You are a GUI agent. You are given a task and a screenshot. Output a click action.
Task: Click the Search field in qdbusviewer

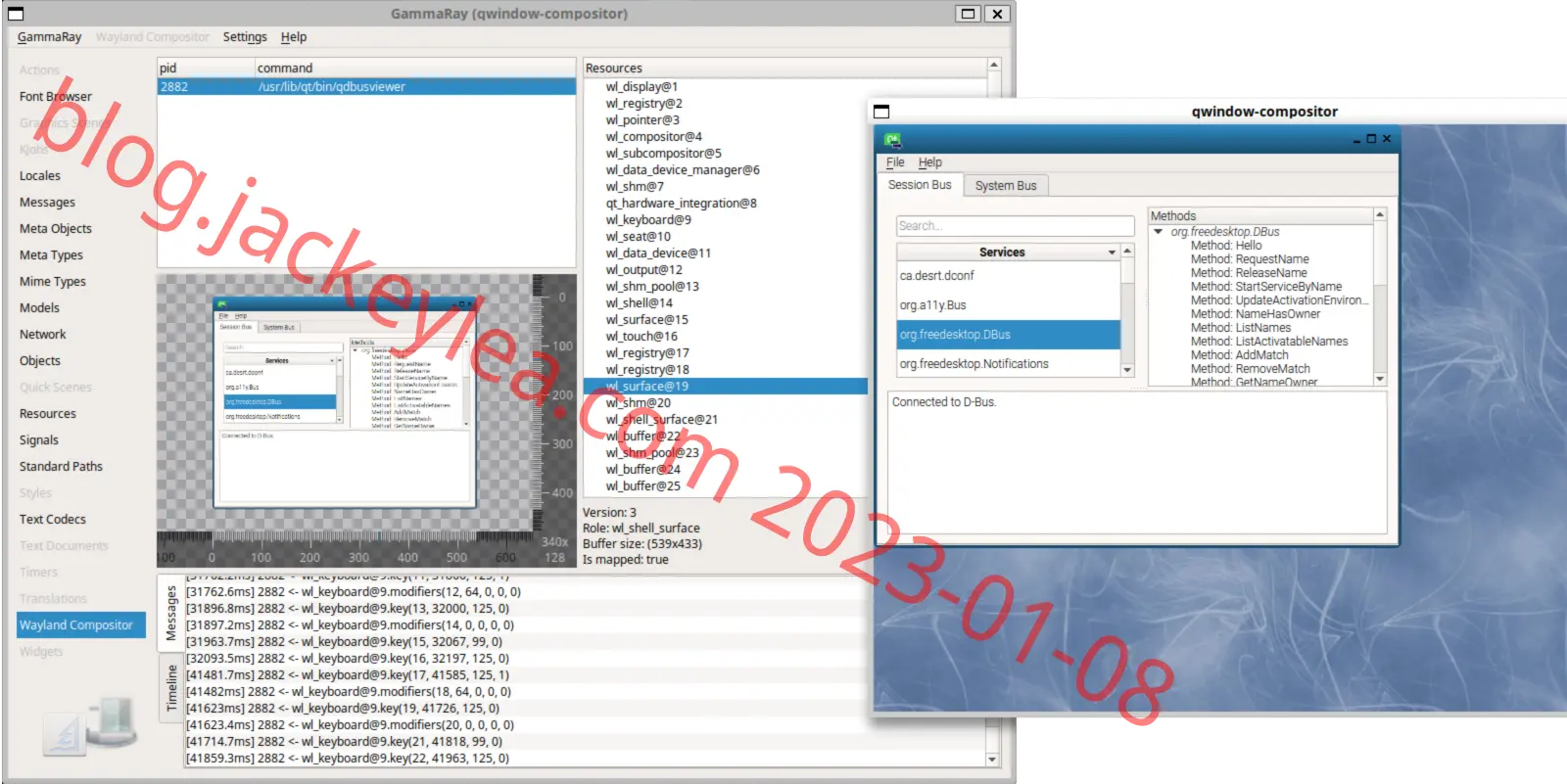pos(1015,226)
